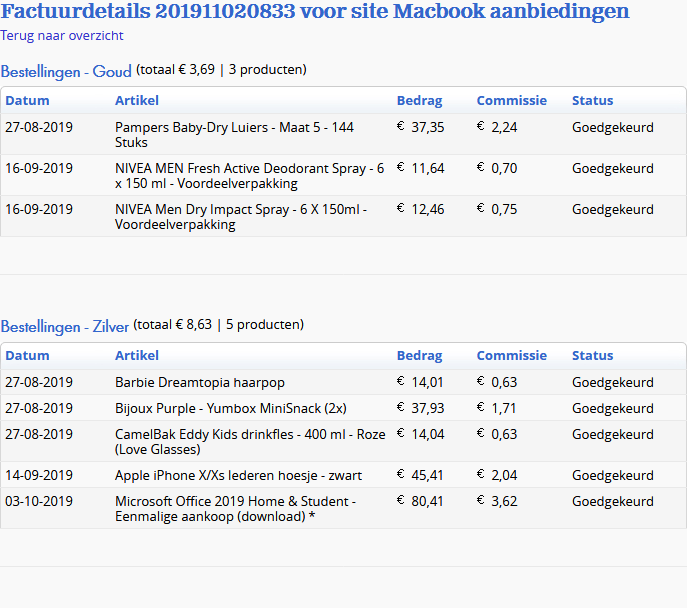Click the 'Bestellingen - Goud' heading
This screenshot has width=687, height=608.
pos(66,71)
